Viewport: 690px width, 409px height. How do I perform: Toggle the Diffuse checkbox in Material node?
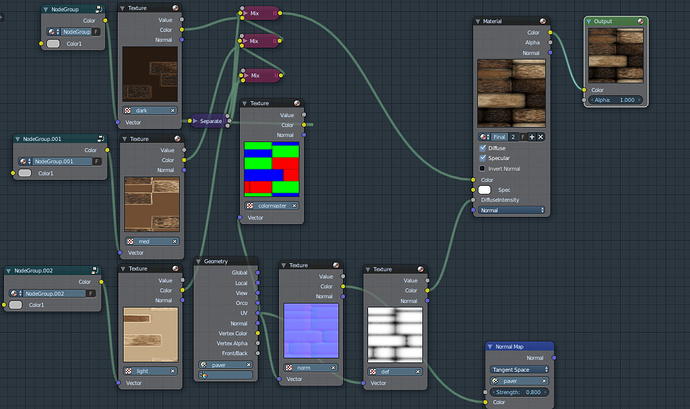pos(483,148)
